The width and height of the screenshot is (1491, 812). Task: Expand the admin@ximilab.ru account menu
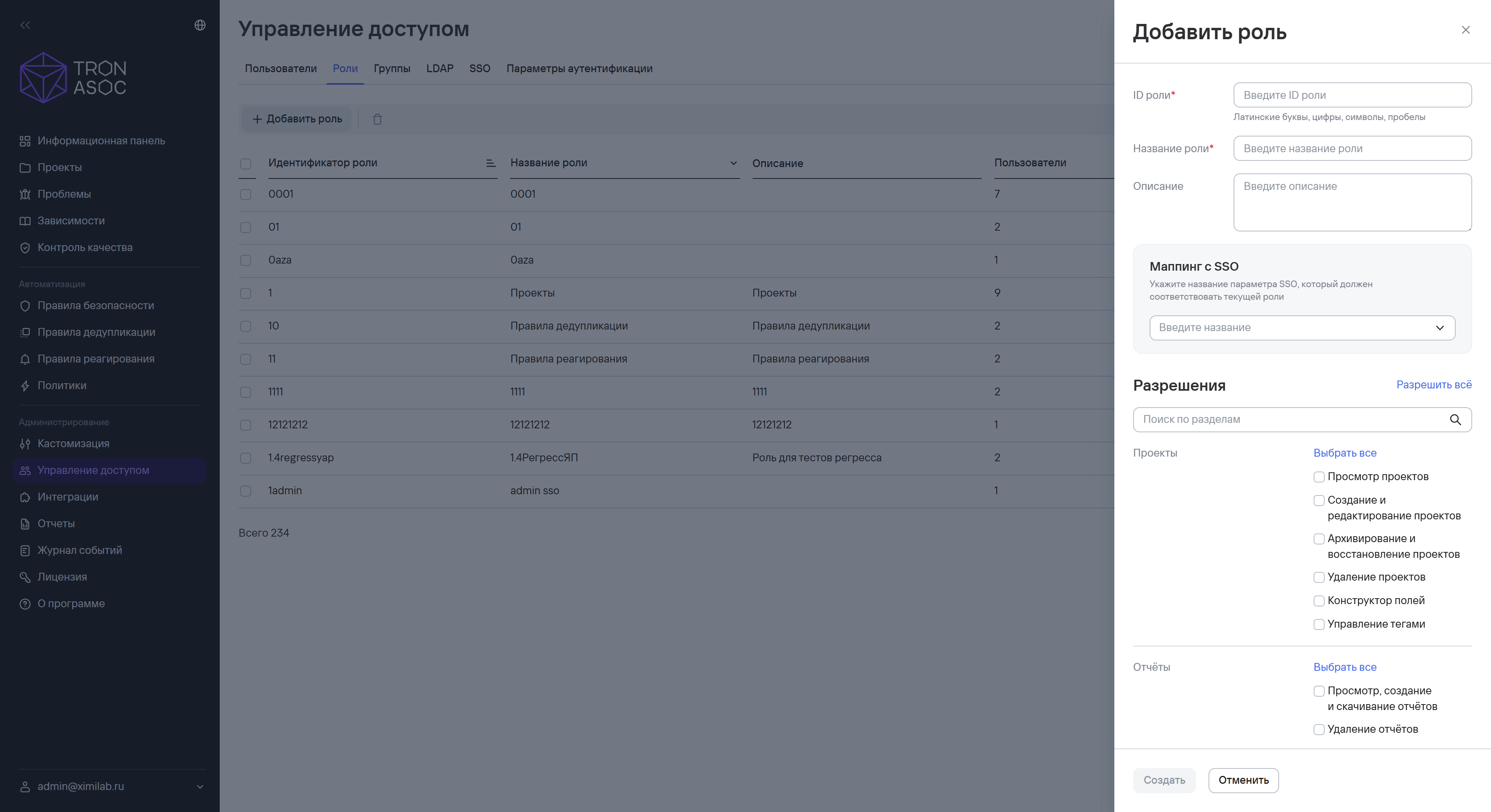(200, 787)
